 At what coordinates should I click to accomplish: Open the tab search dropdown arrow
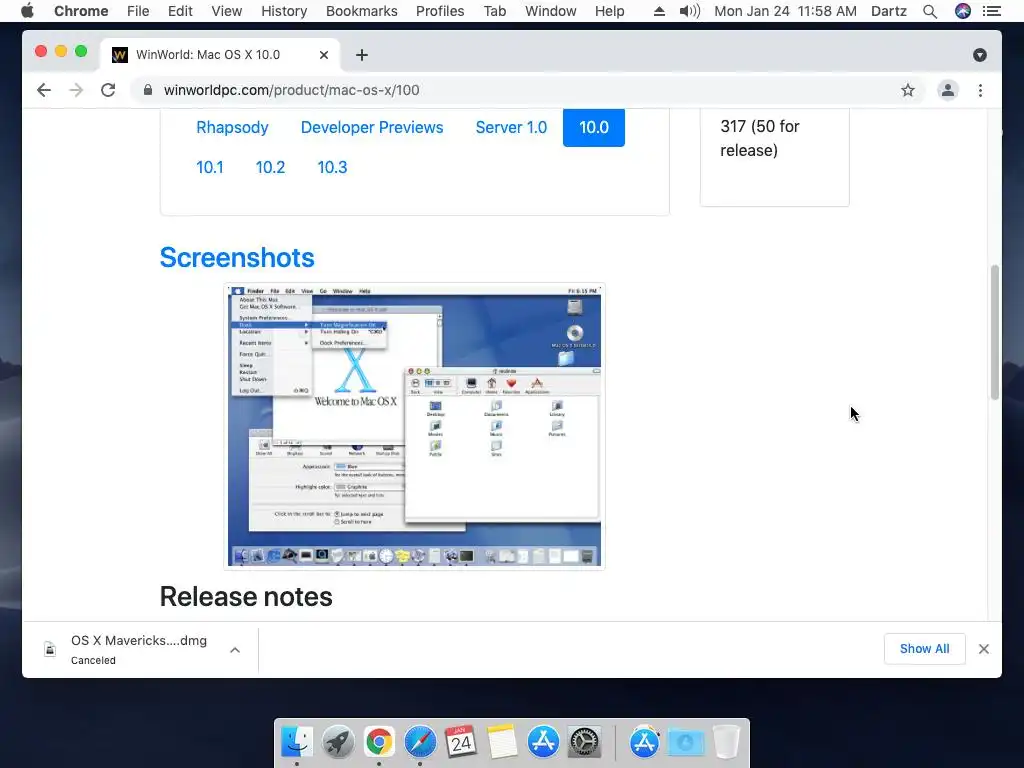tap(980, 55)
